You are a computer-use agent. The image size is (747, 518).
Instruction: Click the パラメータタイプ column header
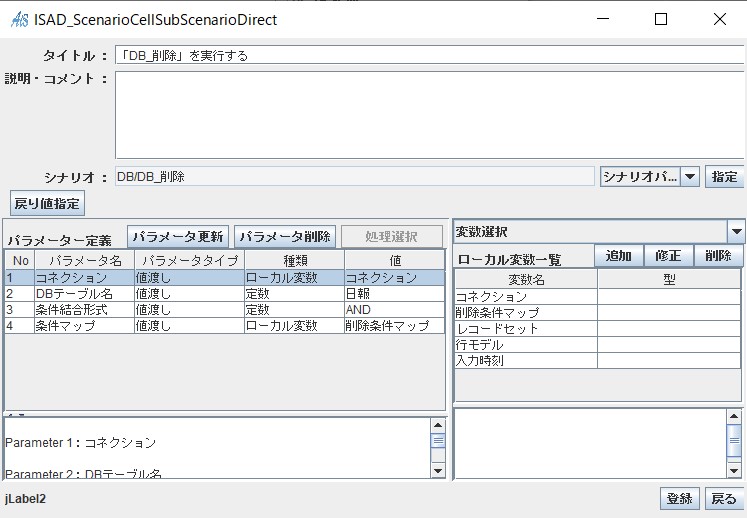tap(188, 260)
